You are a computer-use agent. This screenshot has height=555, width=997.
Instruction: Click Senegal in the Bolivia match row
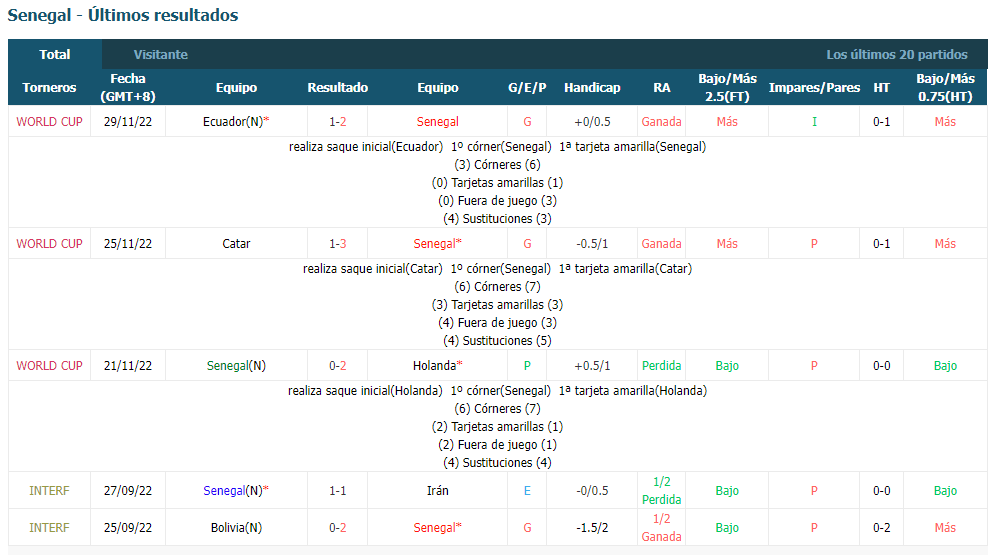(434, 528)
